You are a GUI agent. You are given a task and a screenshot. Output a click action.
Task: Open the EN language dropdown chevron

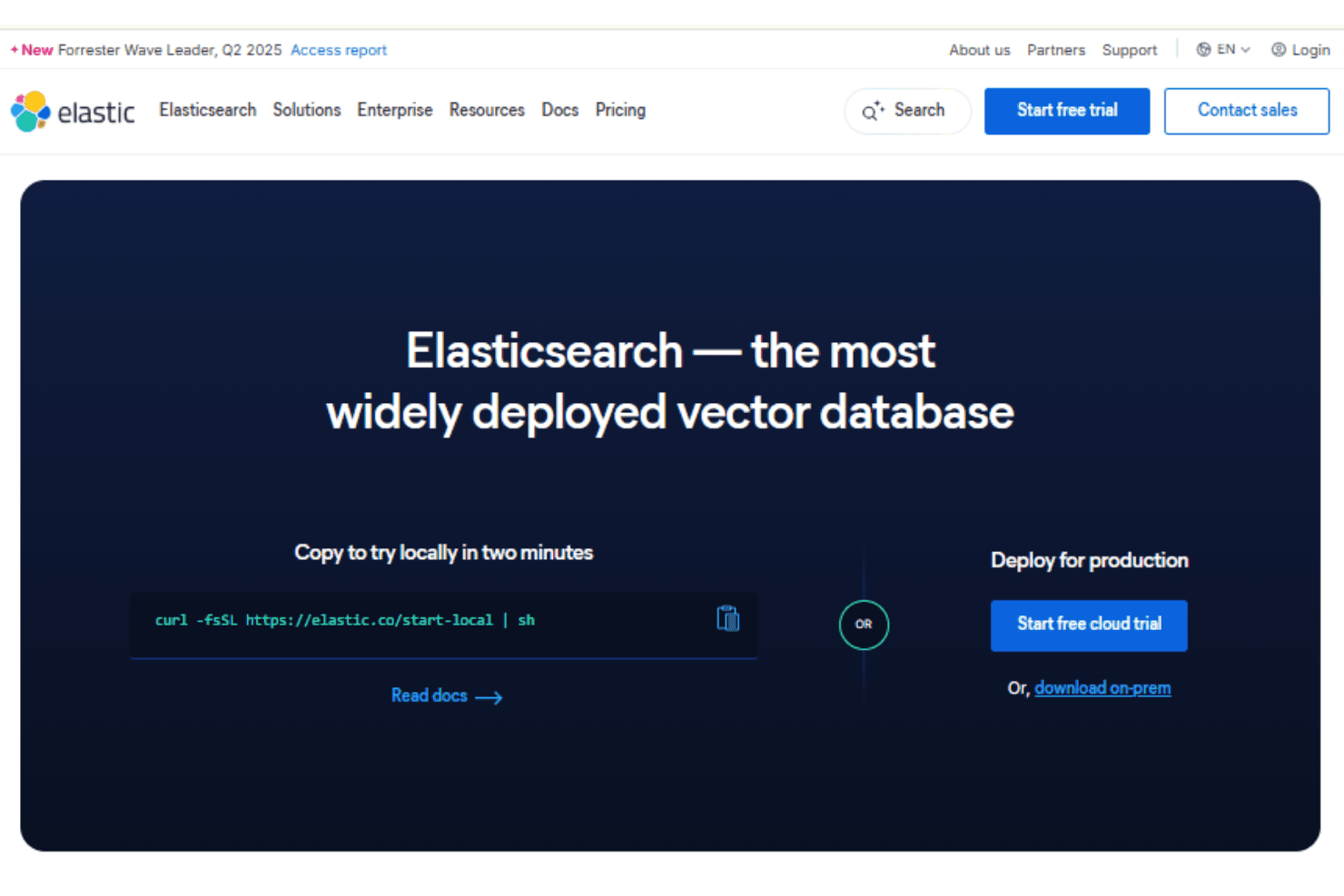(1245, 50)
